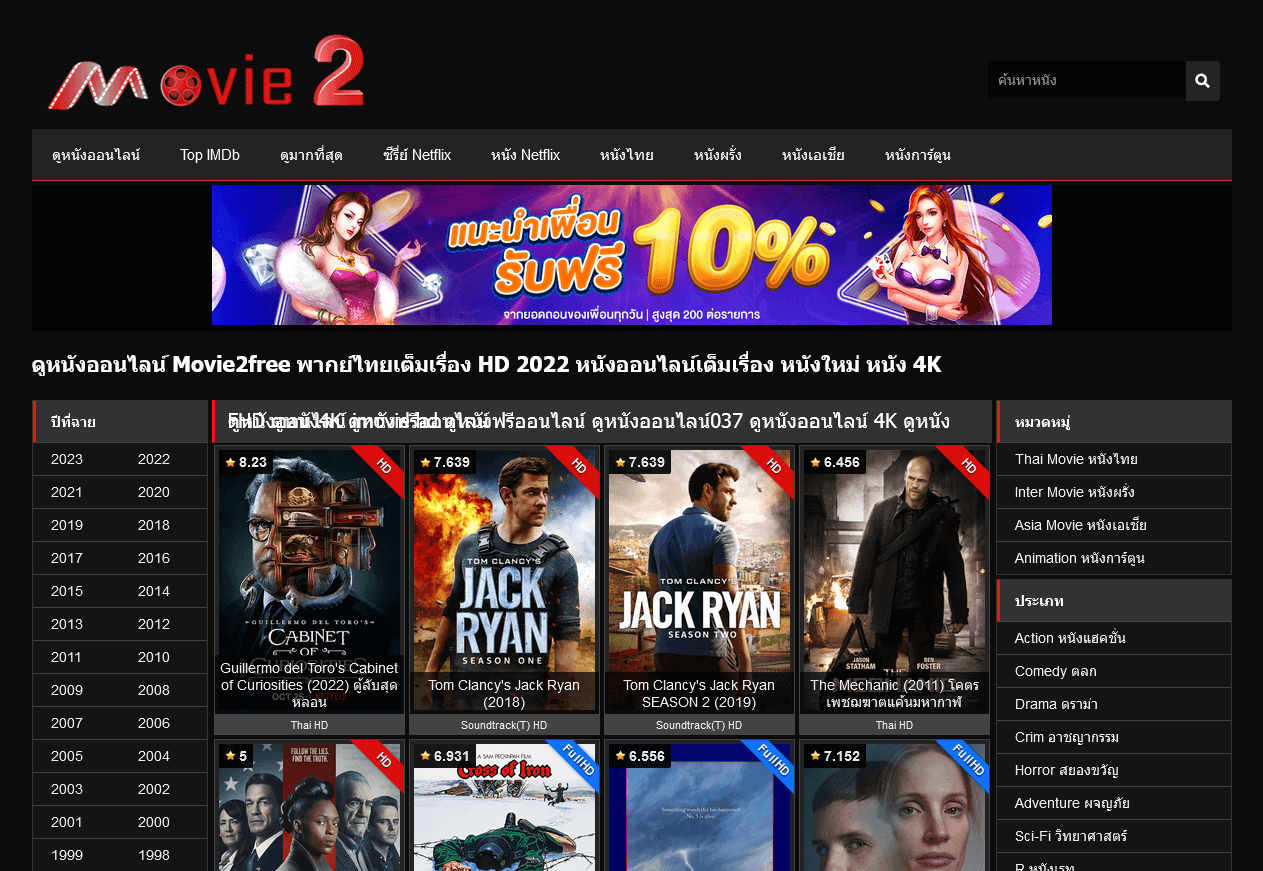Open the ซีรี่ย์ Netflix menu item
This screenshot has height=871, width=1263.
coord(417,155)
